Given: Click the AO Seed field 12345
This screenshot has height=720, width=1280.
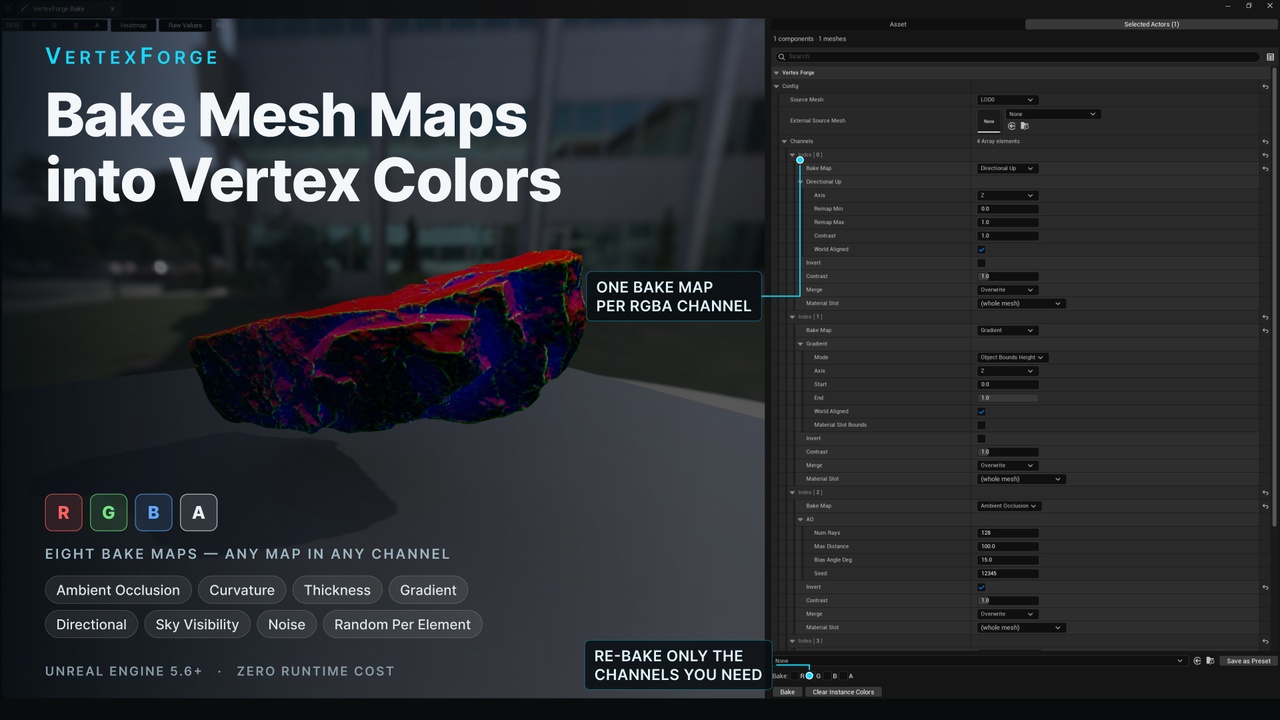Looking at the screenshot, I should (1007, 574).
